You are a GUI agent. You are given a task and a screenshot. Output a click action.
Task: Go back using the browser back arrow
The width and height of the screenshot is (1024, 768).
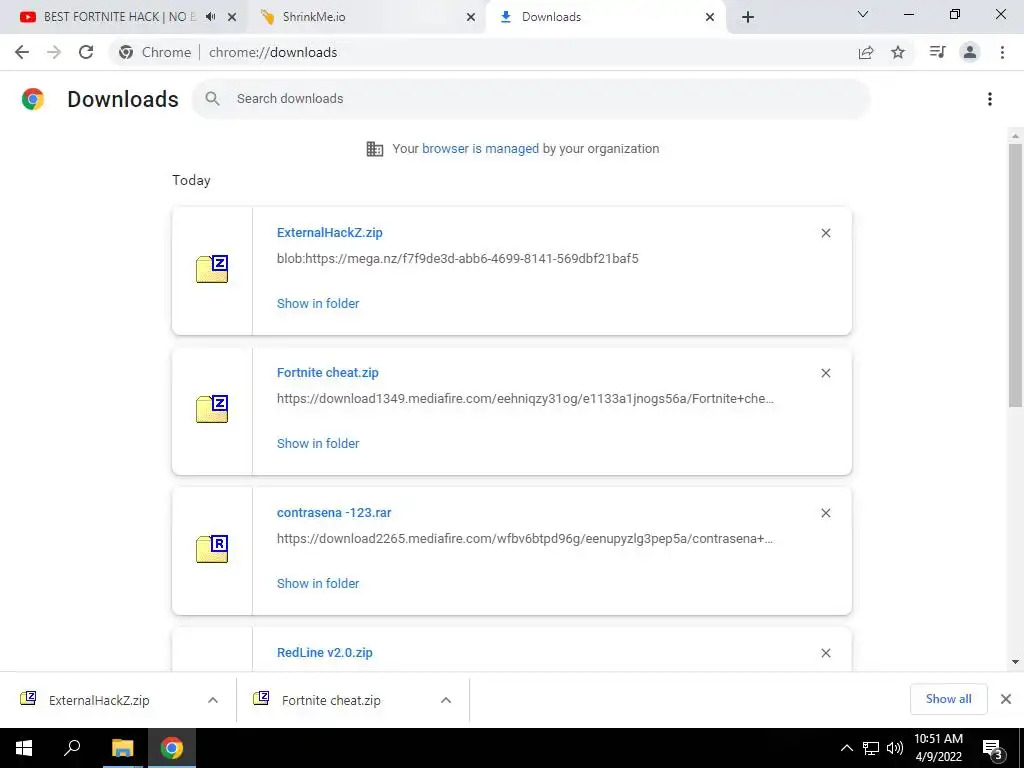point(22,52)
